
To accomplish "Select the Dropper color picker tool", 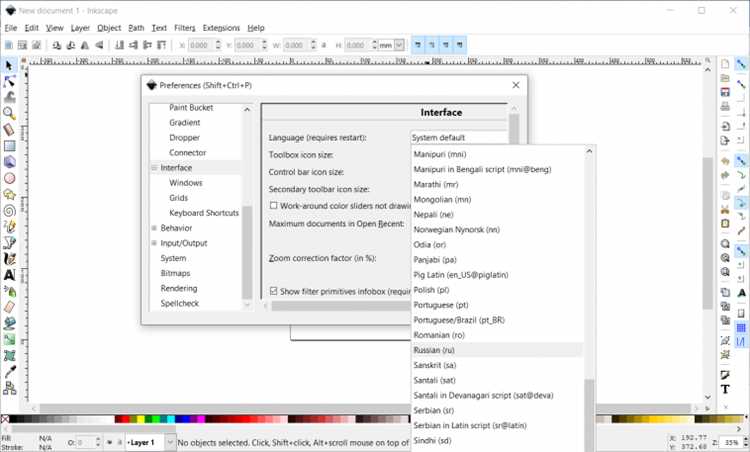I will point(9,372).
